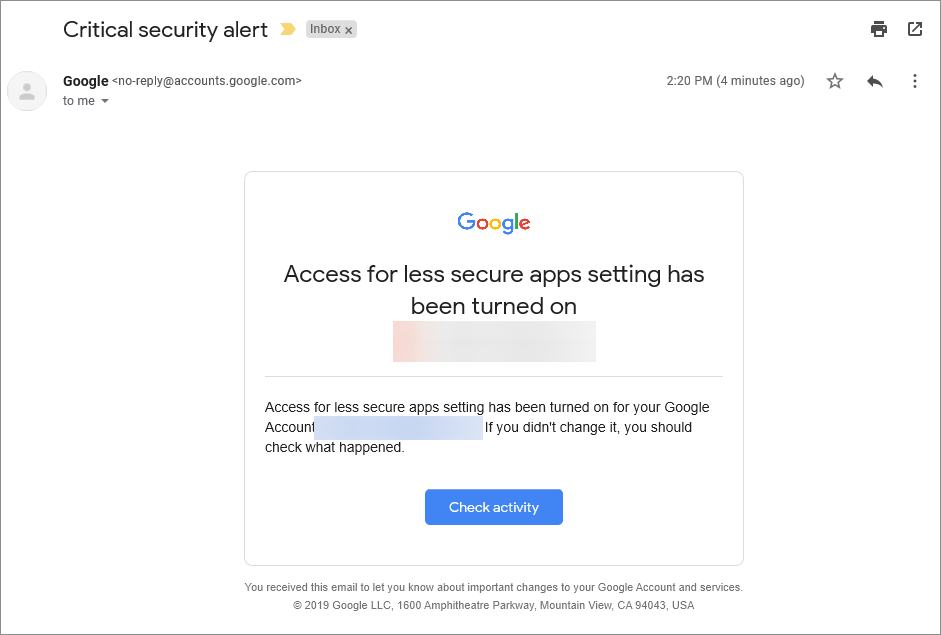Expand recipient details arrow next to "to me"
Screen dimensions: 941x635
pyautogui.click(x=105, y=101)
